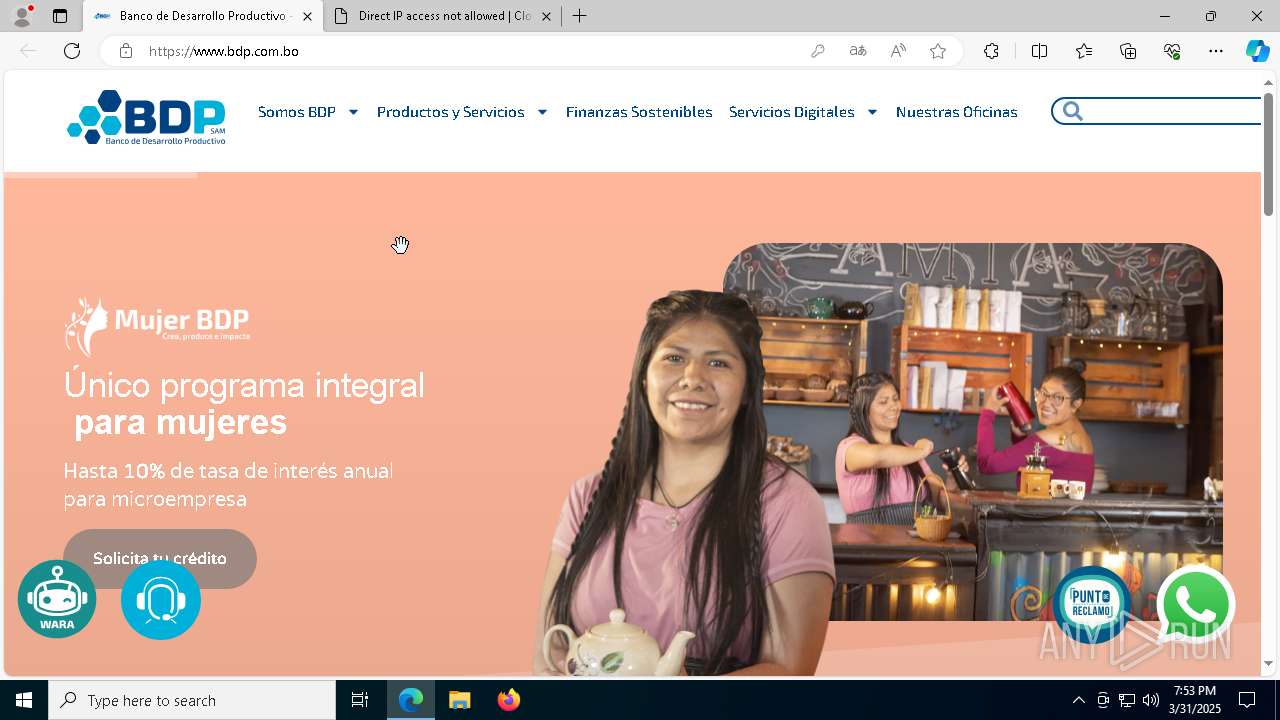Open the WARA chatbot icon
Image resolution: width=1280 pixels, height=720 pixels.
click(57, 599)
